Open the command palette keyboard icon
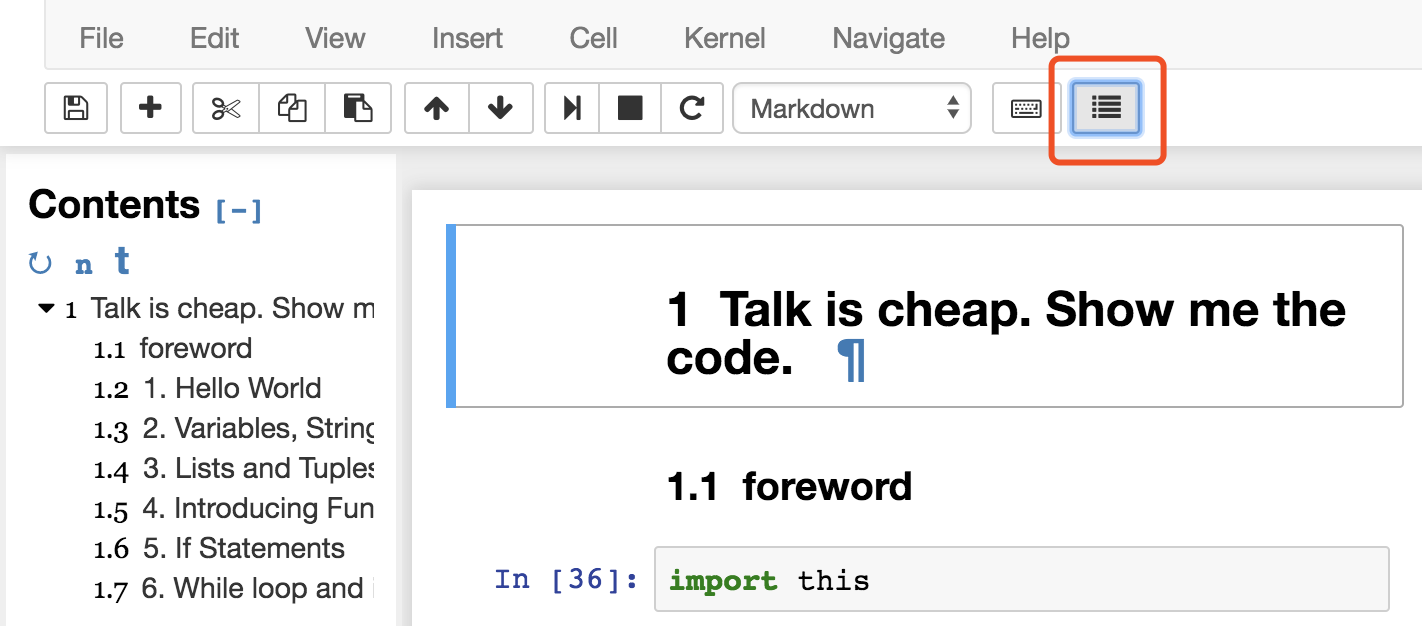The height and width of the screenshot is (626, 1422). (1026, 108)
